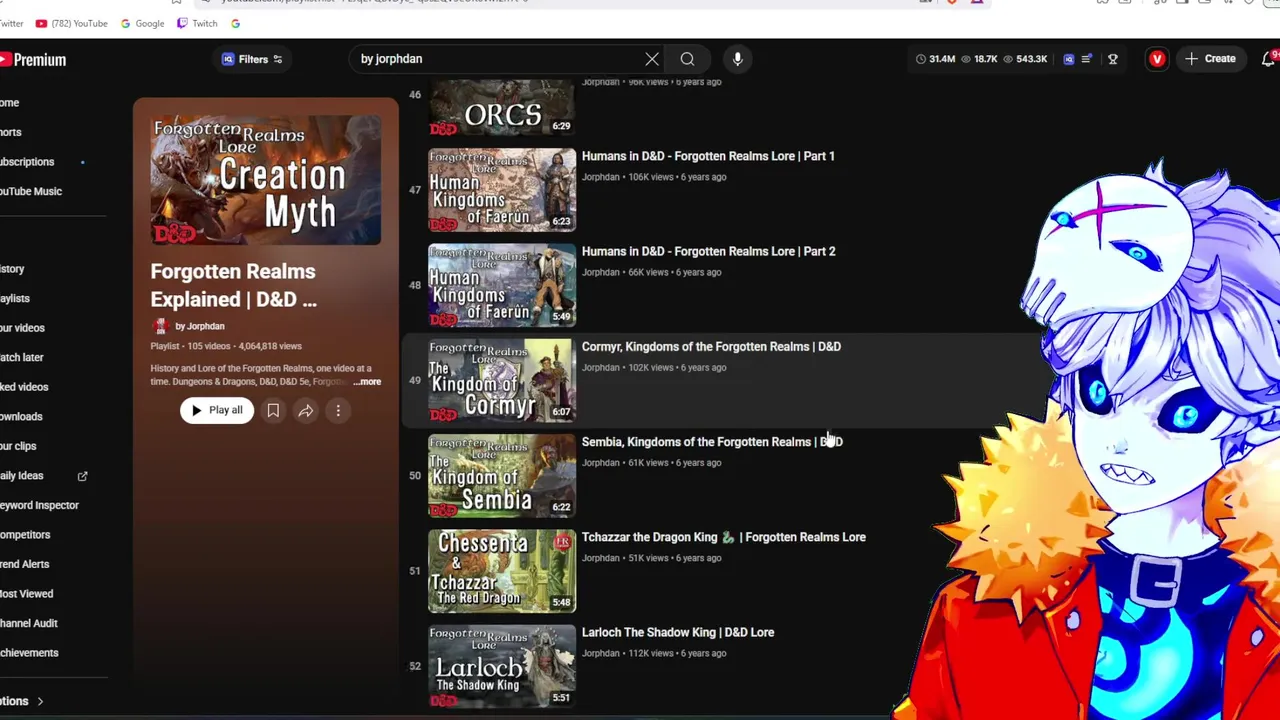Open Chessenta & Tchazzar thumbnail
This screenshot has width=1280, height=720.
[502, 571]
